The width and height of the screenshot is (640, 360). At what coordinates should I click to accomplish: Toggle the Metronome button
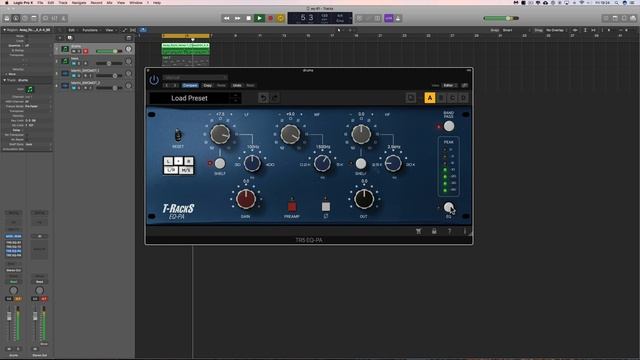click(x=398, y=18)
